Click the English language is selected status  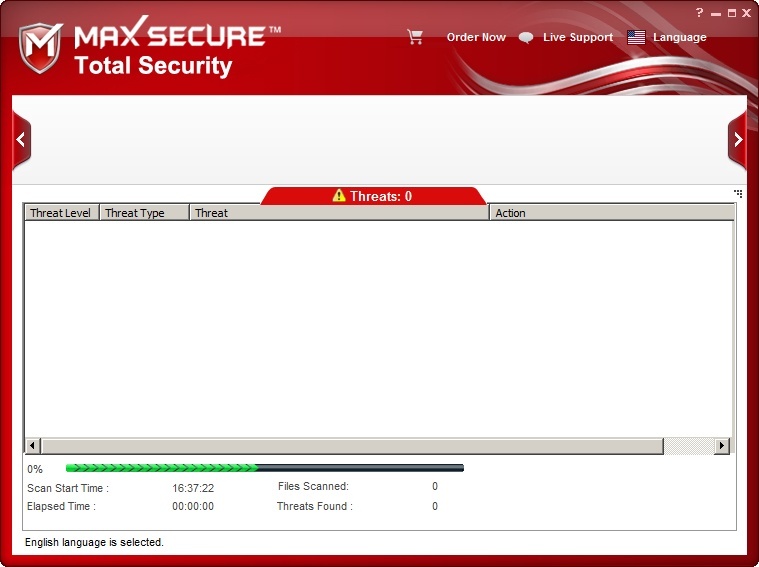tap(94, 542)
